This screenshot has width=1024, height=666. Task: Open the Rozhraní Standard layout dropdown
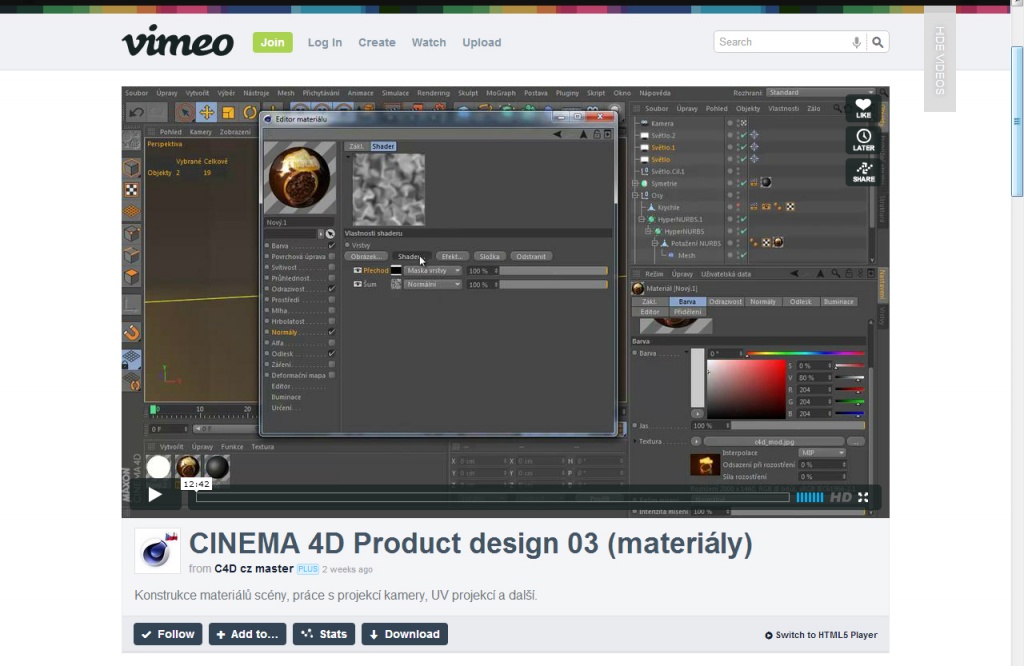click(x=821, y=93)
